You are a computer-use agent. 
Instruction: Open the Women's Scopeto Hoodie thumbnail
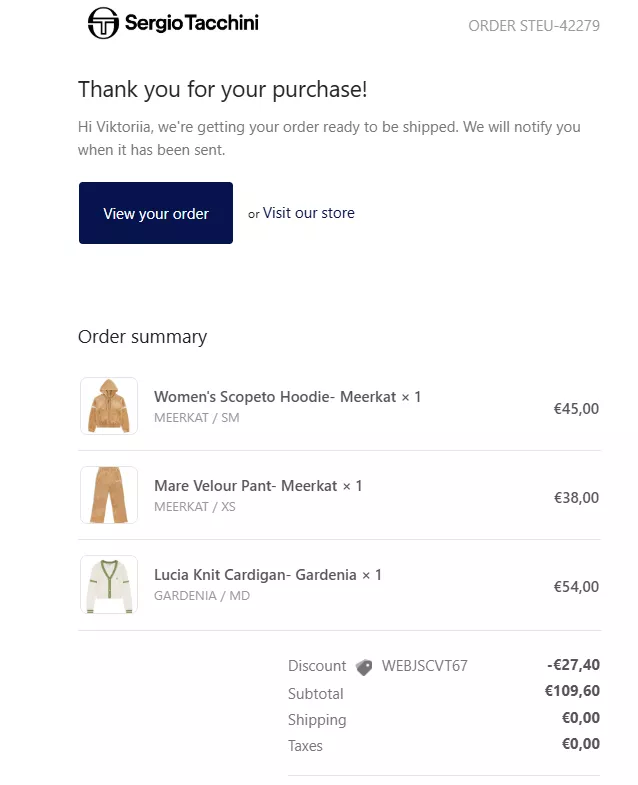pos(109,406)
